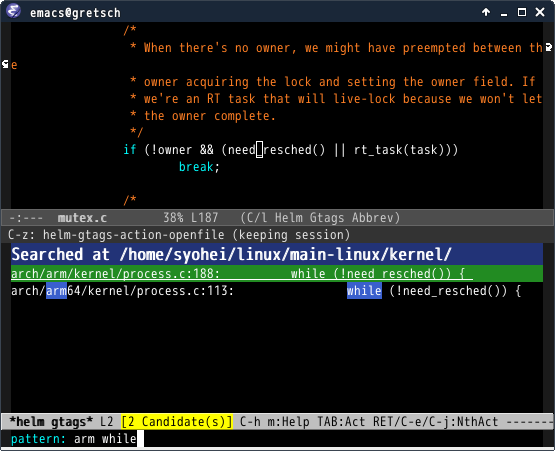Screen dimensions: 555x451
Task: Click the C/l major mode indicator
Action: (257, 218)
